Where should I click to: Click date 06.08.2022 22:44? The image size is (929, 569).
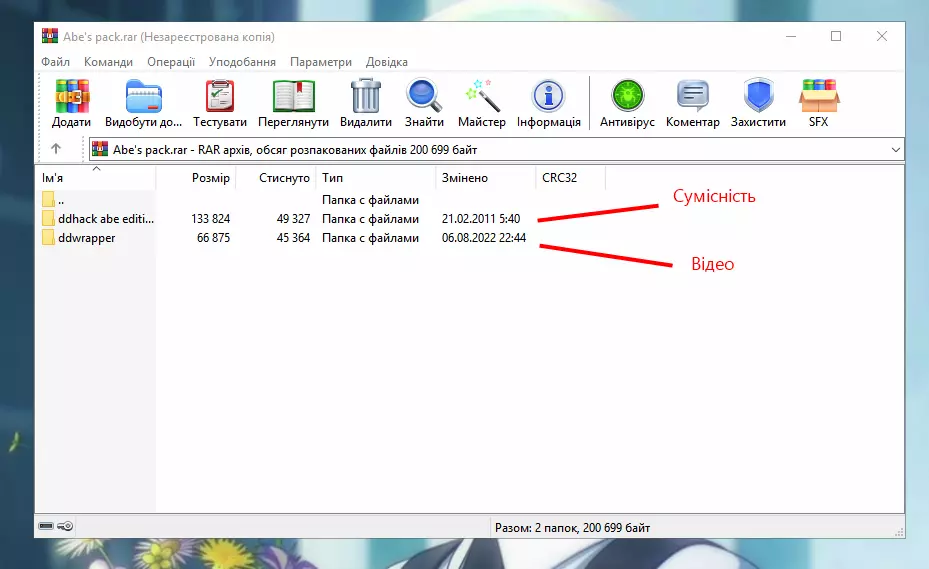pos(484,238)
